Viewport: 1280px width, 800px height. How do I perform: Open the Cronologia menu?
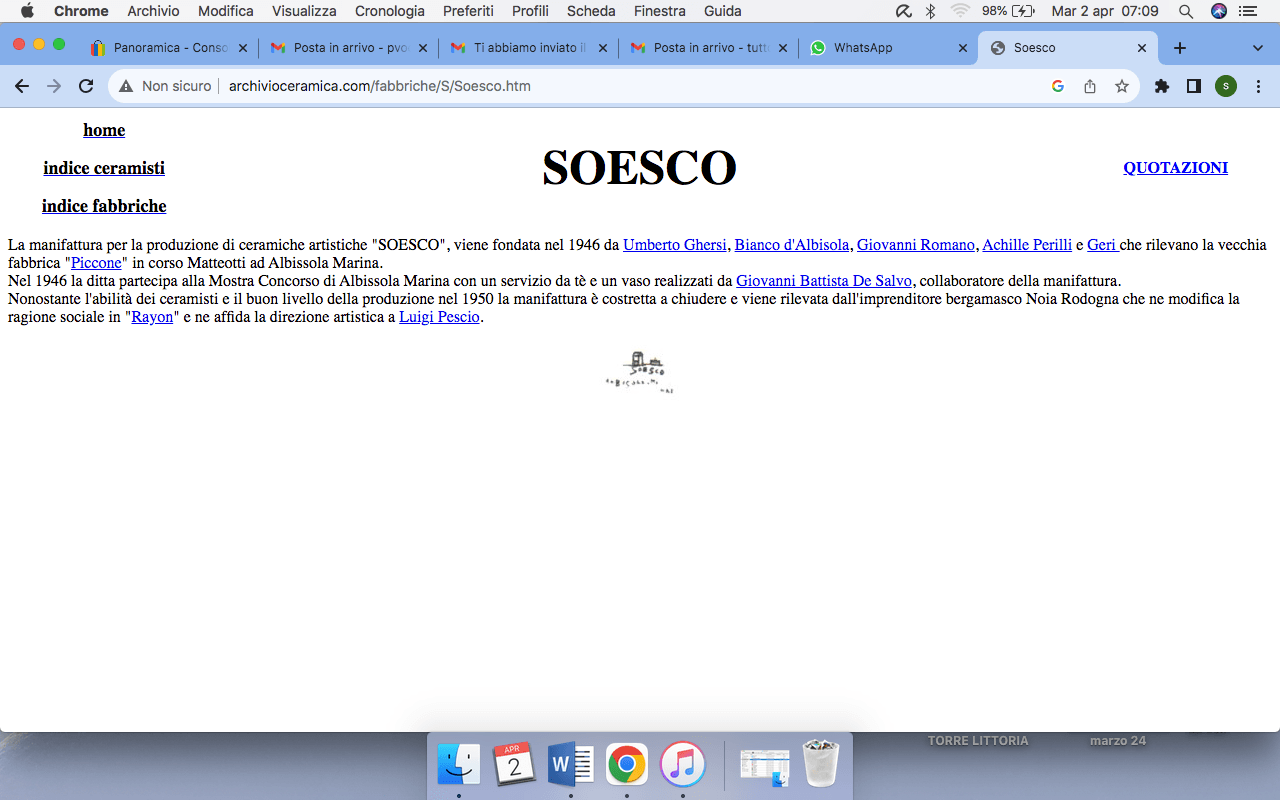(x=390, y=11)
